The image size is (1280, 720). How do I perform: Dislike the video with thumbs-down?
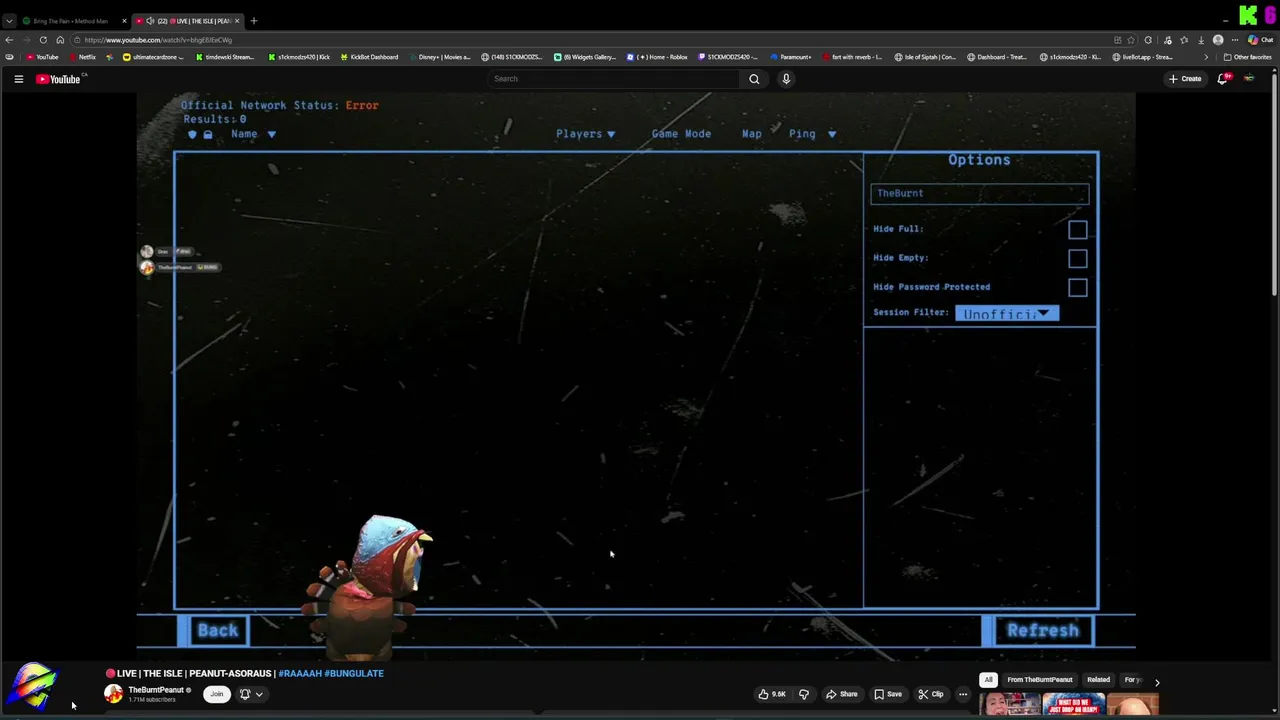point(803,694)
